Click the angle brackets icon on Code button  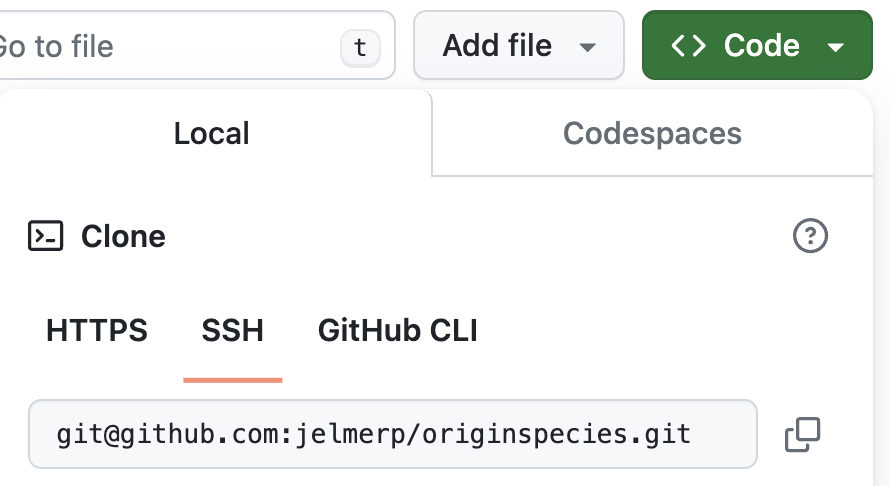(688, 46)
